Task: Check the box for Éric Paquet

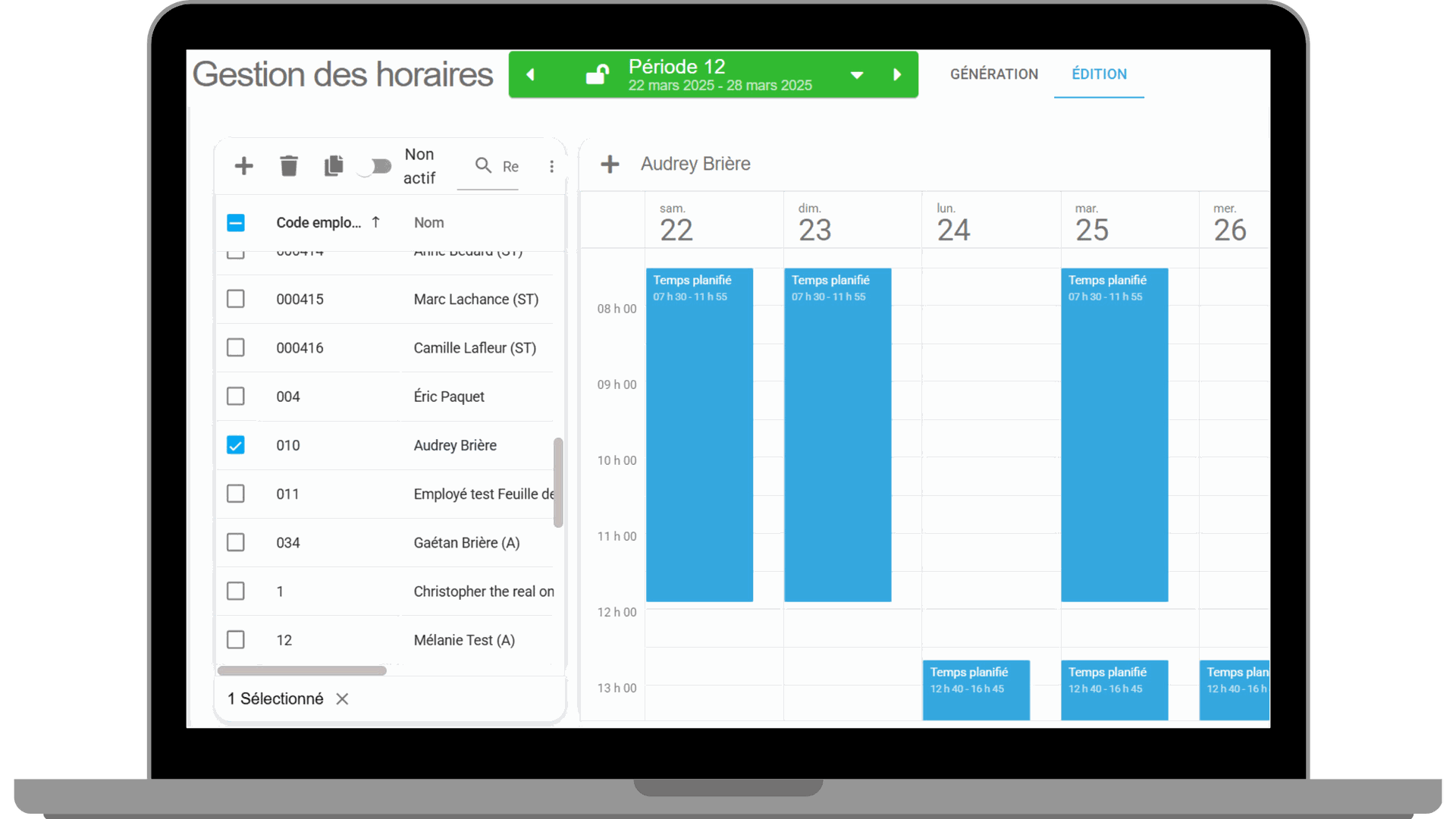Action: click(236, 397)
